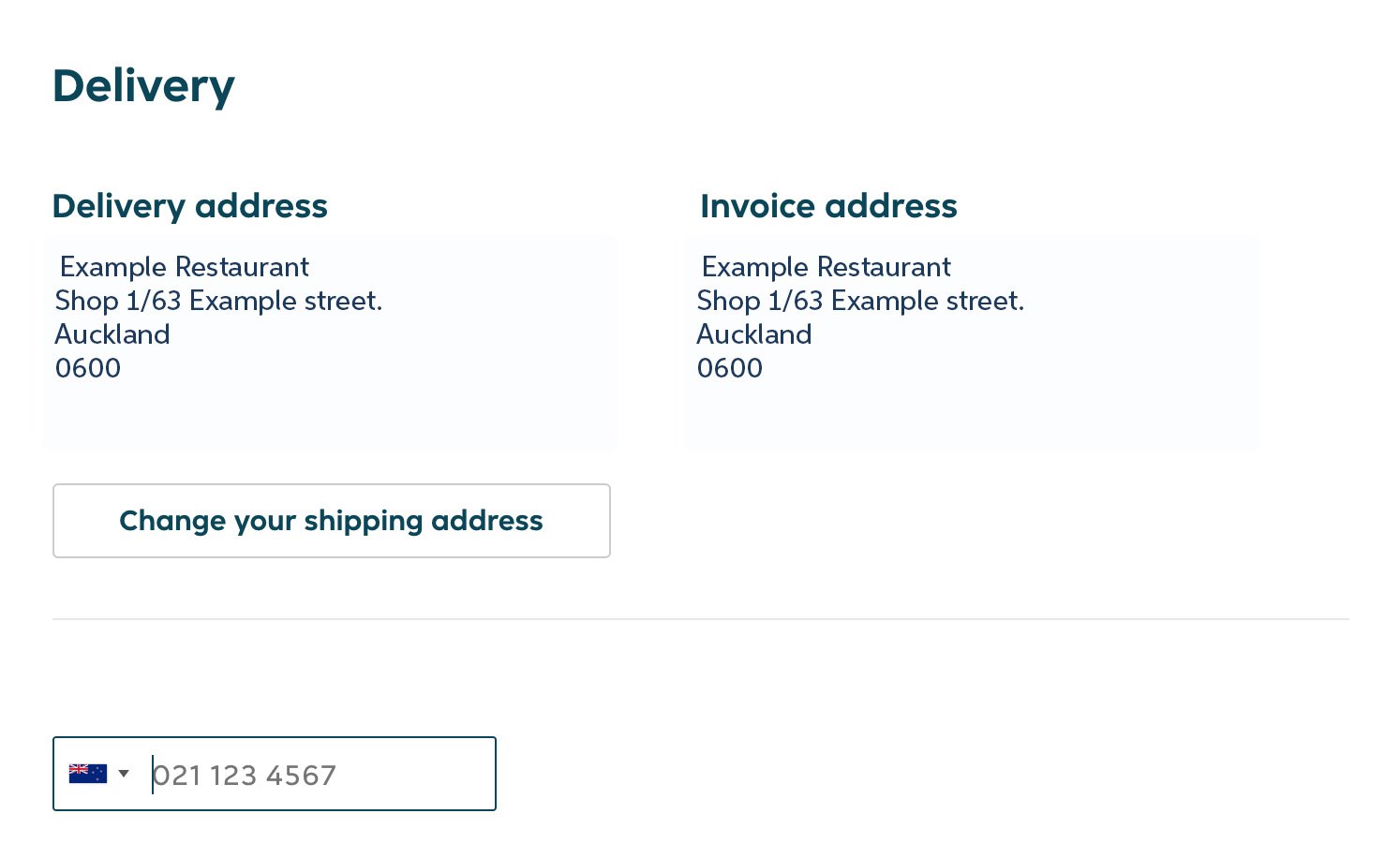The height and width of the screenshot is (858, 1400).
Task: Click the Invoice address card
Action: [972, 343]
